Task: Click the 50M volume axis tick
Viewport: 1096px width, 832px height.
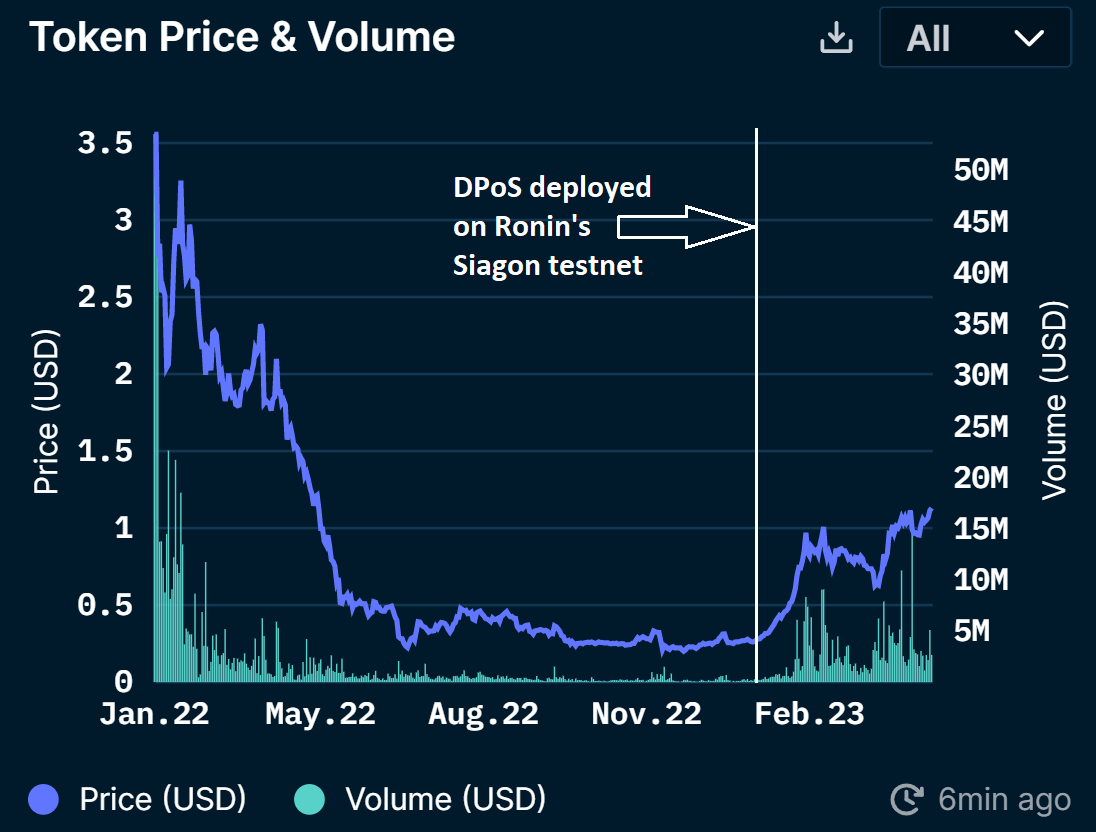Action: 979,170
